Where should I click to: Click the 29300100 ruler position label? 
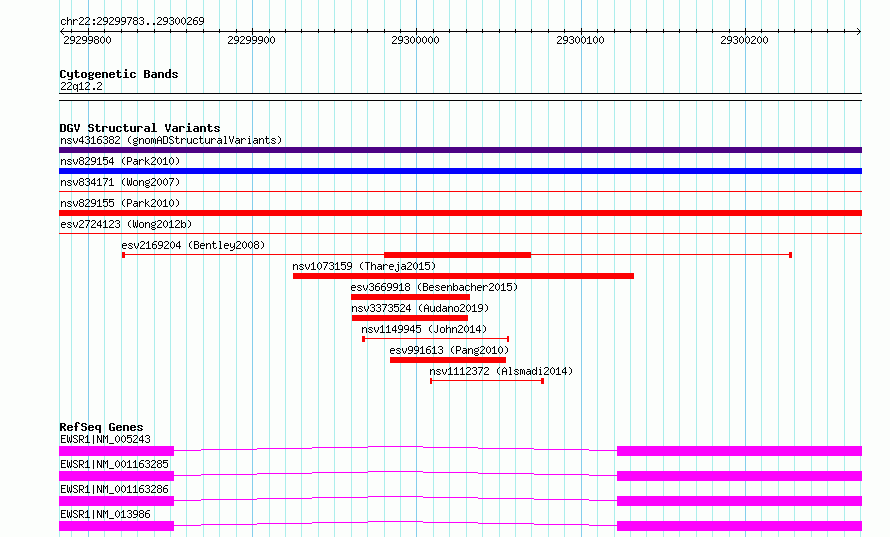tap(580, 40)
